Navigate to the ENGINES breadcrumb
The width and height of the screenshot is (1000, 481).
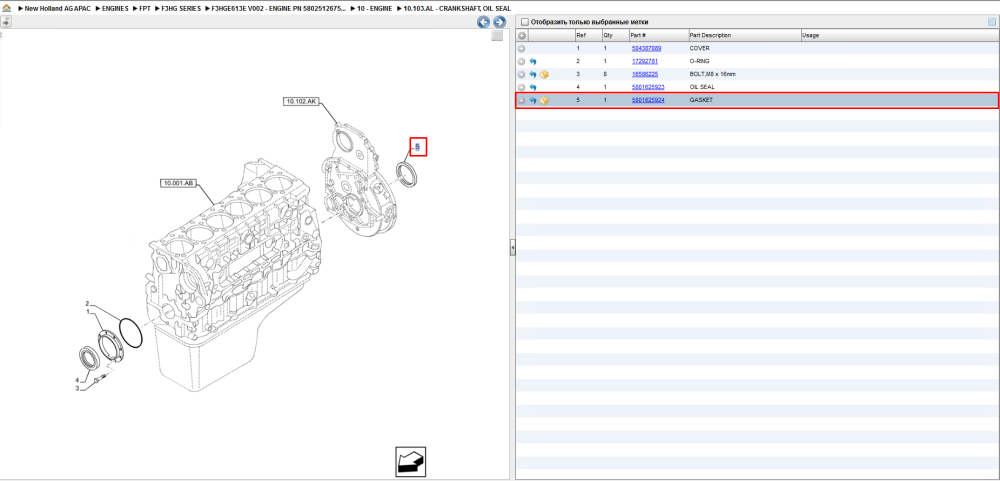(x=115, y=9)
